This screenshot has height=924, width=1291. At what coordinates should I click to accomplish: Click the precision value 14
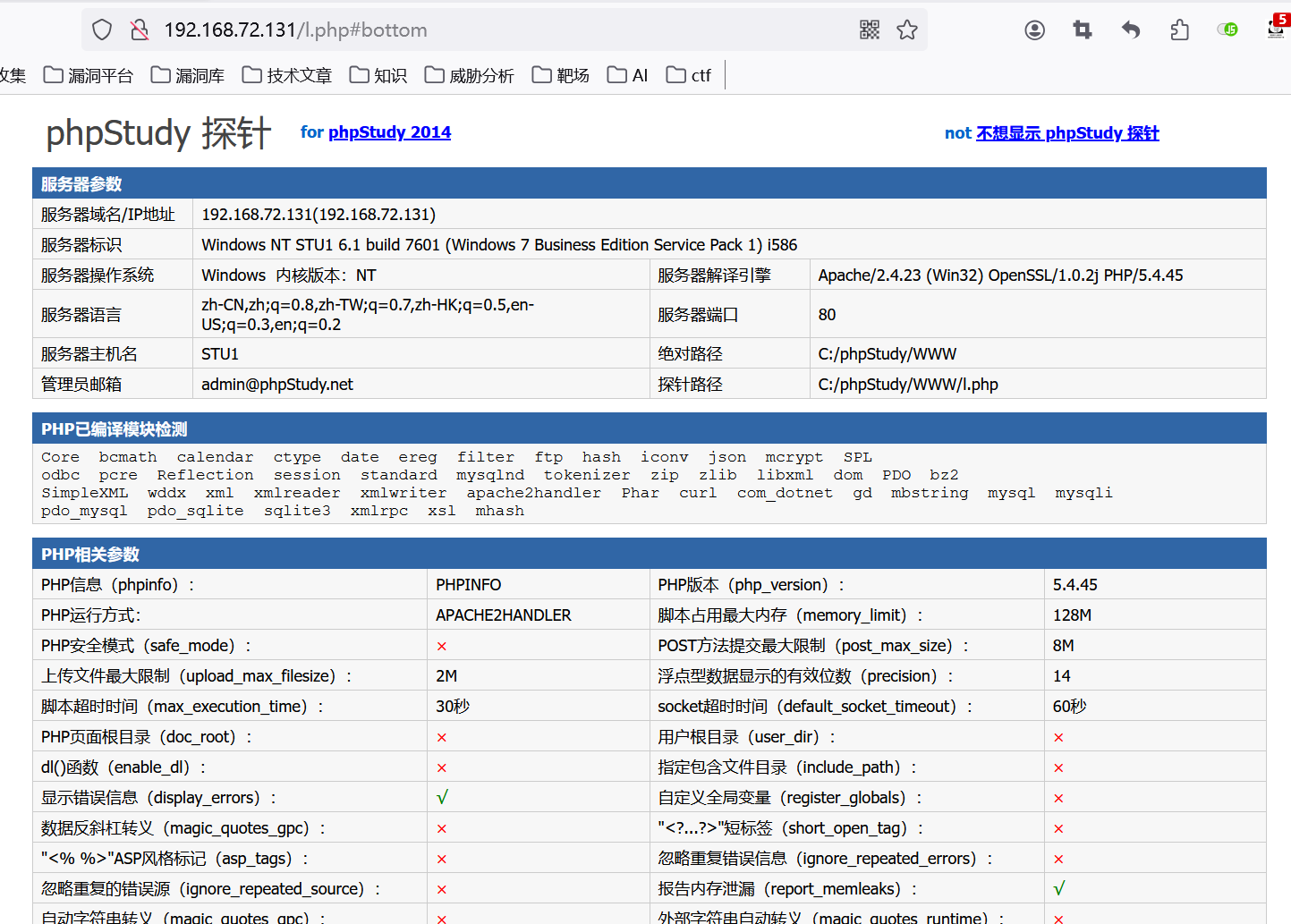[1061, 676]
